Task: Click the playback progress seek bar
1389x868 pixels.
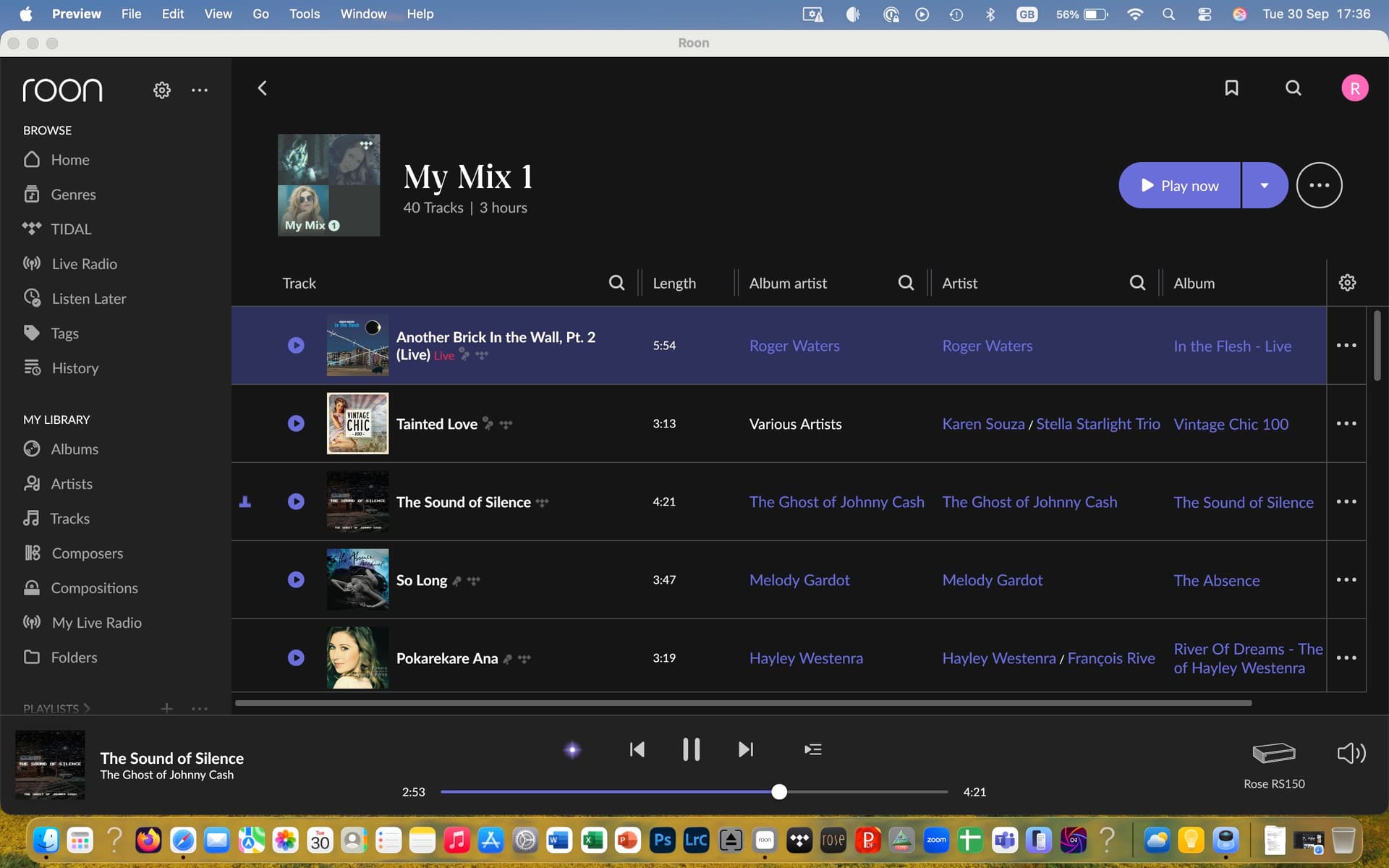Action: pyautogui.click(x=693, y=791)
